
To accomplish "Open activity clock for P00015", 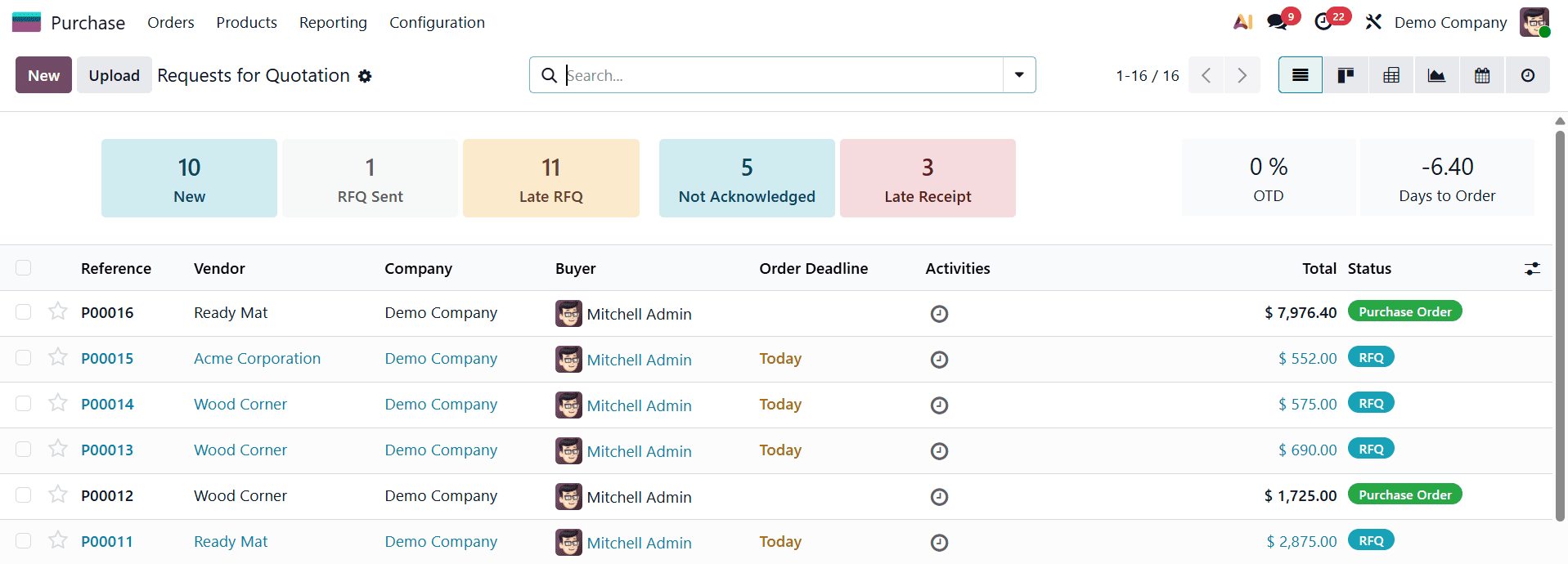I will (939, 360).
